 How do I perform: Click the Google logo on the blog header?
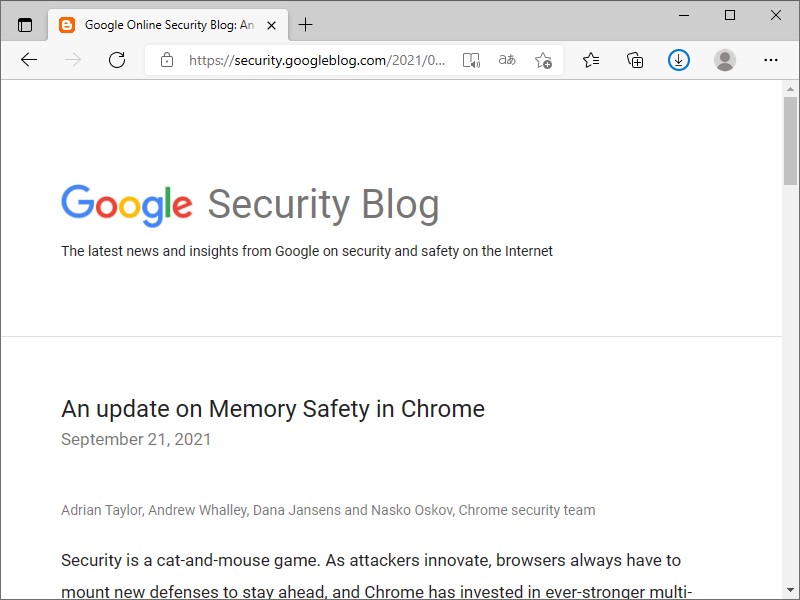126,205
